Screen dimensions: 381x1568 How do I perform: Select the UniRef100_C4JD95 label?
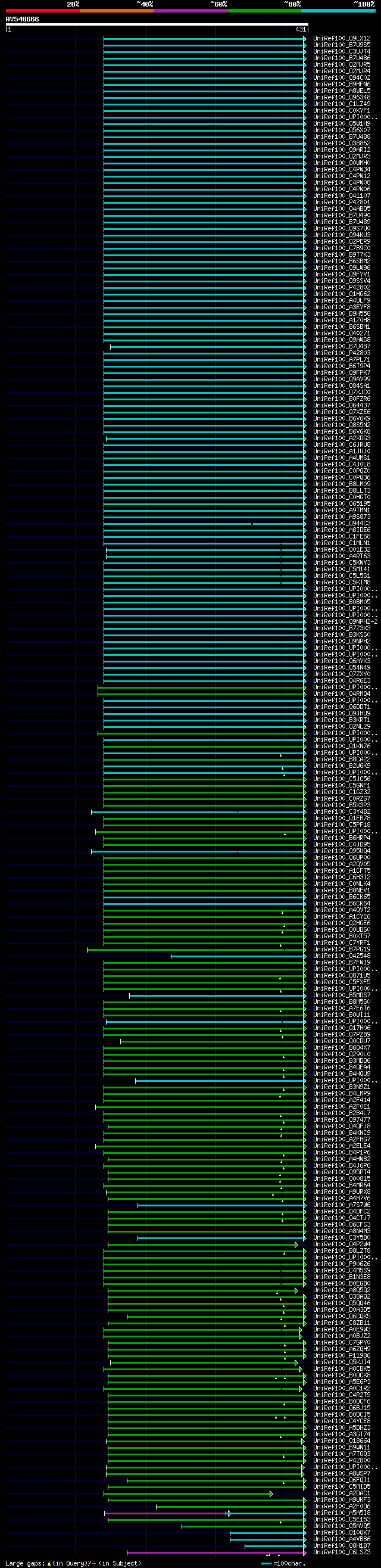[342, 845]
